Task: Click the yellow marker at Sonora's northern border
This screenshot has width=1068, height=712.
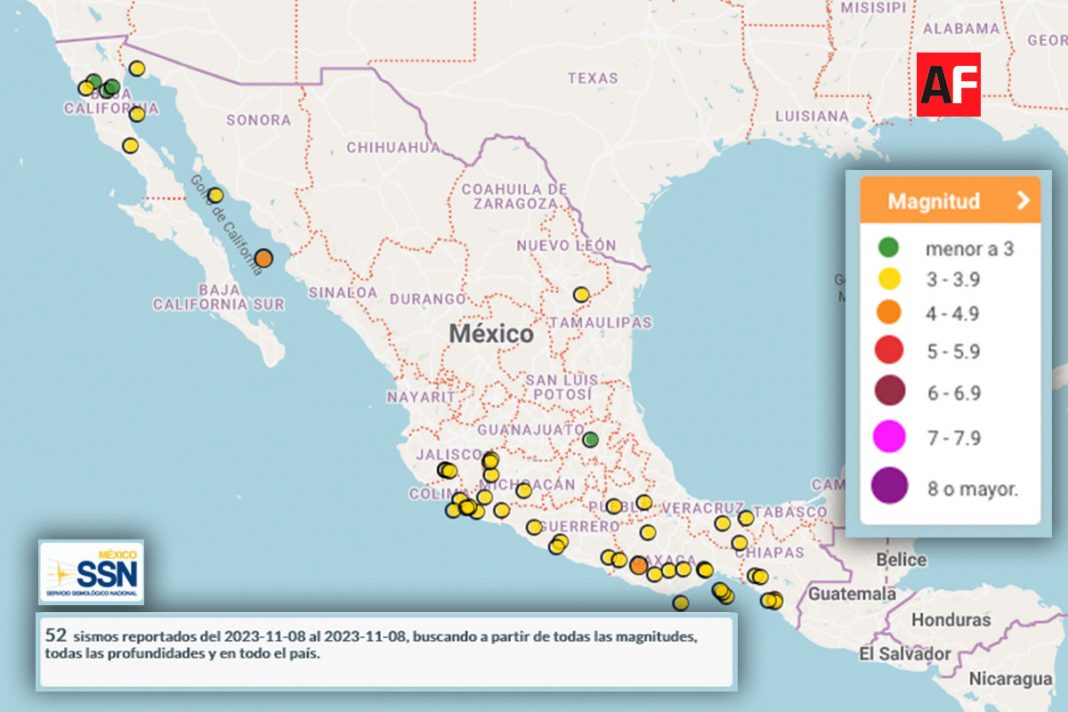Action: click(x=137, y=69)
